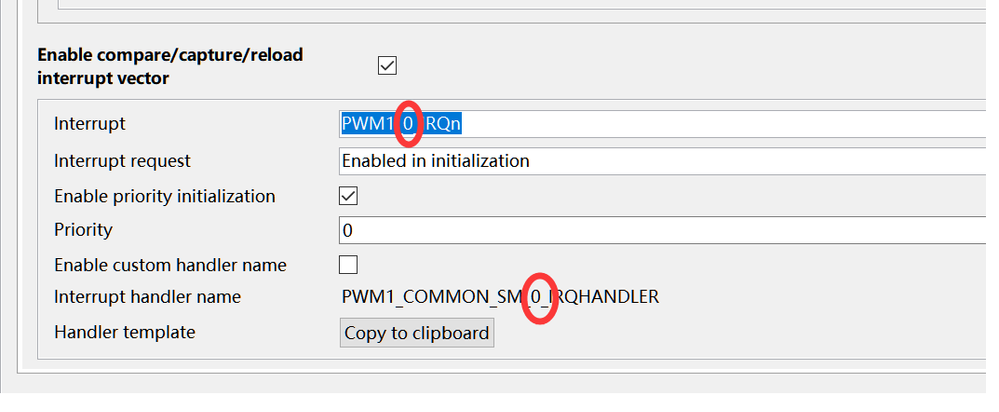Click the 'Interrupt' row label
The image size is (999, 412).
(x=90, y=124)
